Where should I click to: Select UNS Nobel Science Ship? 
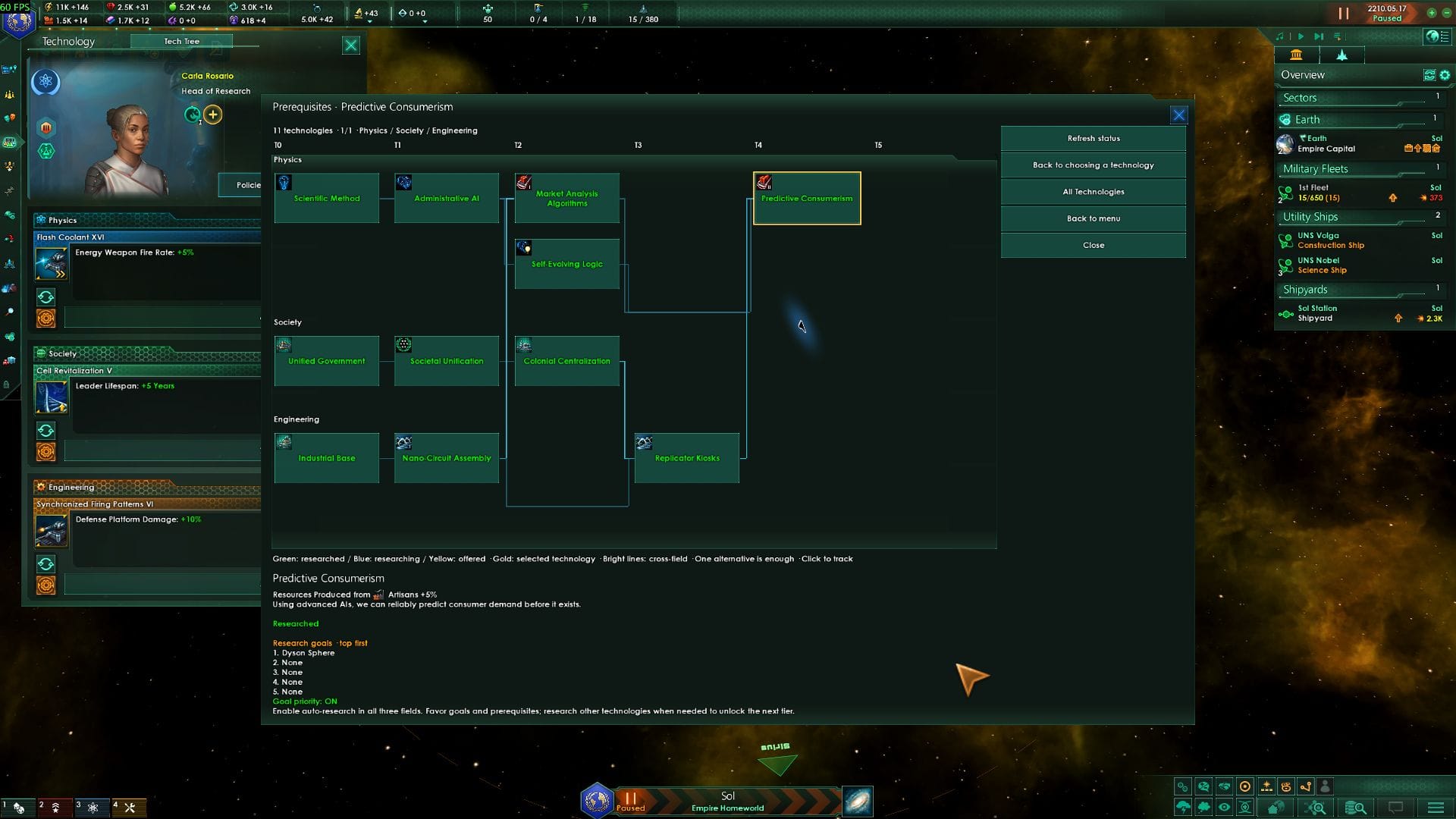coord(1360,265)
